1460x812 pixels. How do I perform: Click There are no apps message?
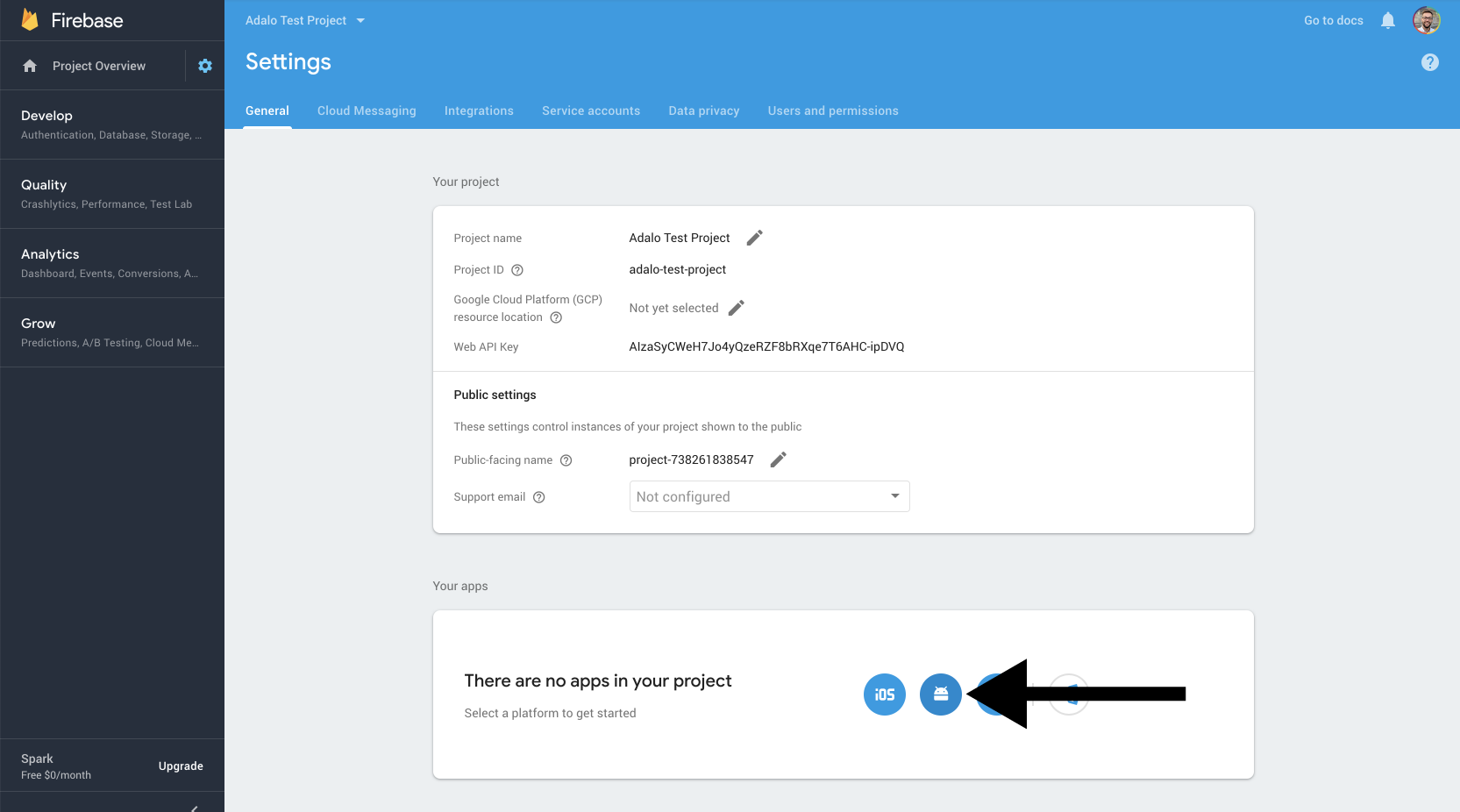click(x=598, y=680)
